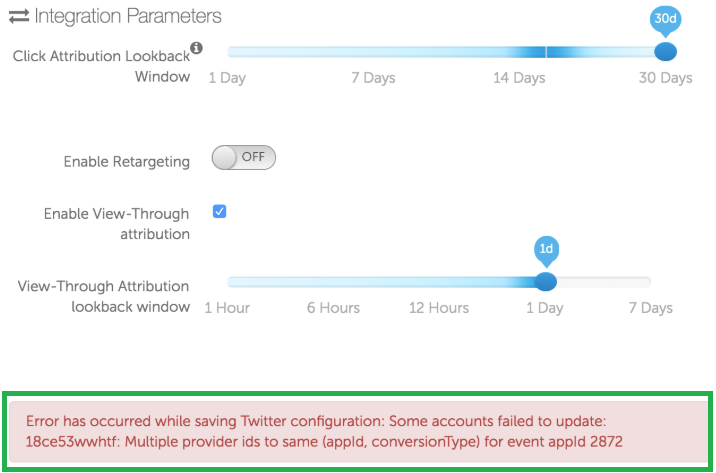Set view-through window to 1 Day
The width and height of the screenshot is (716, 473).
coord(545,282)
